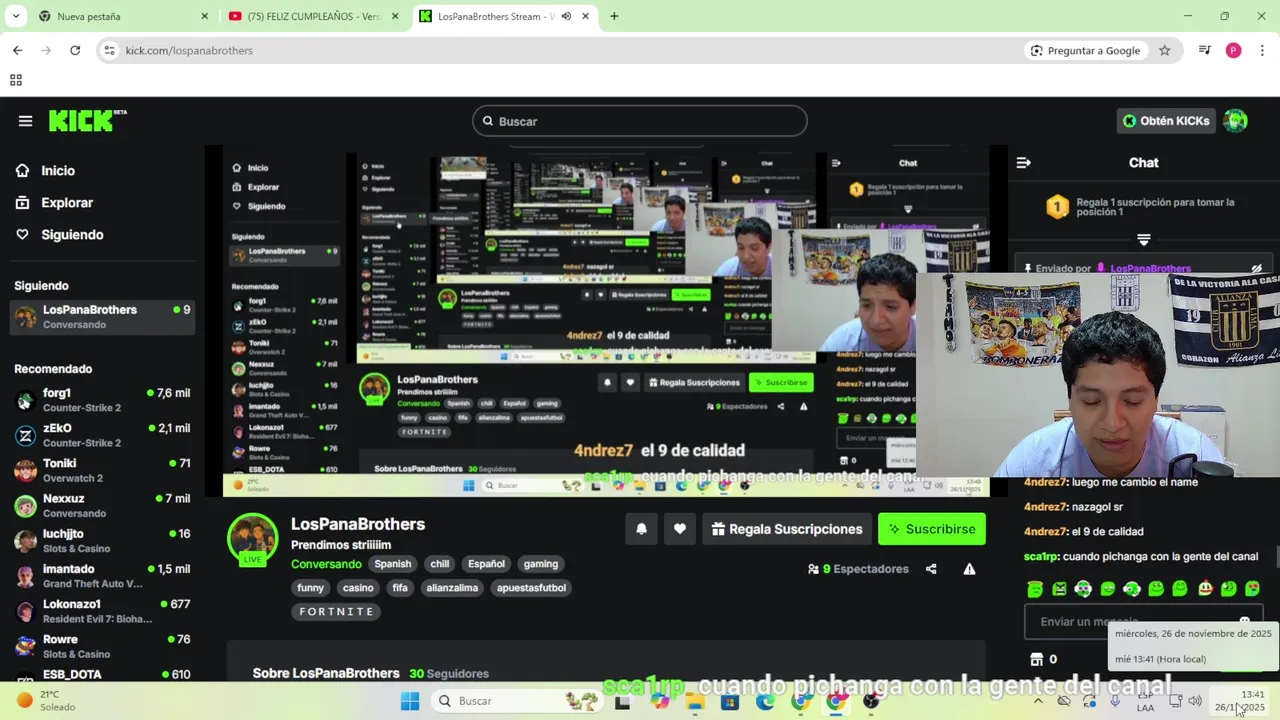Select the Spanish tag
The height and width of the screenshot is (720, 1280).
point(393,564)
